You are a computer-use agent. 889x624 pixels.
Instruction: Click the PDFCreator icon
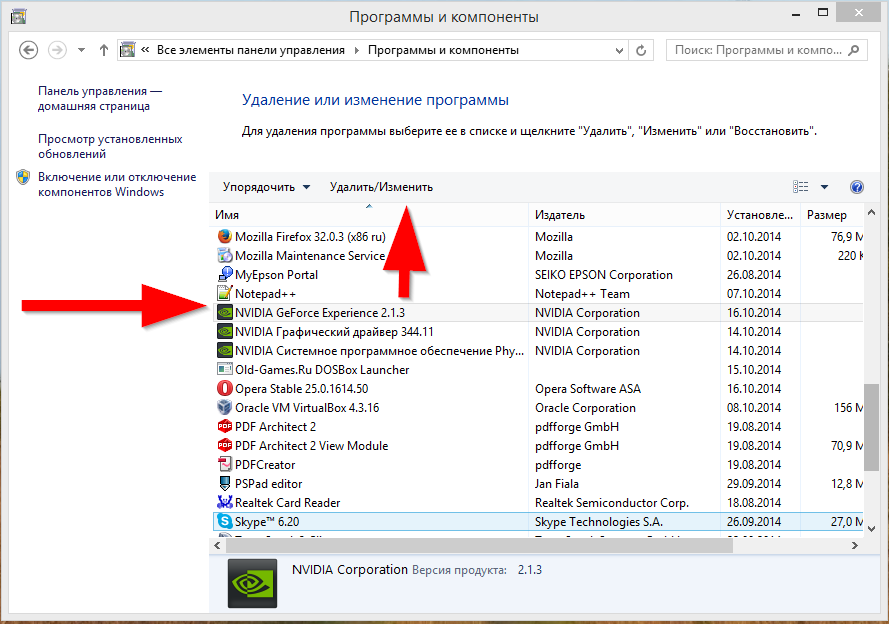click(225, 465)
